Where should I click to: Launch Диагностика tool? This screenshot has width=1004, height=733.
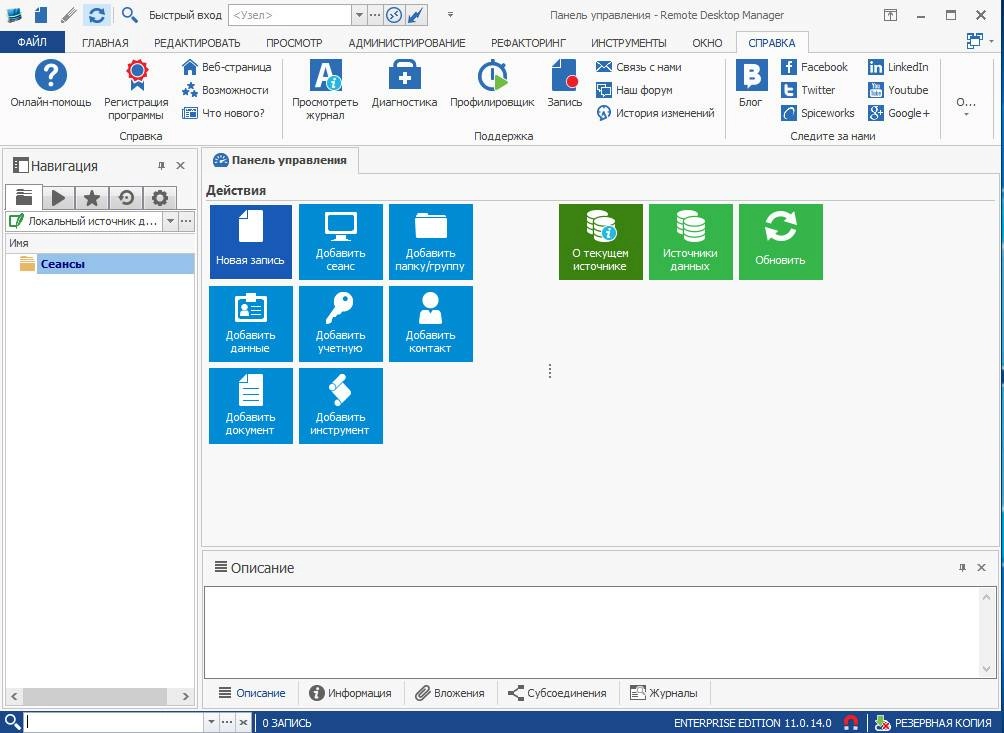pos(404,84)
